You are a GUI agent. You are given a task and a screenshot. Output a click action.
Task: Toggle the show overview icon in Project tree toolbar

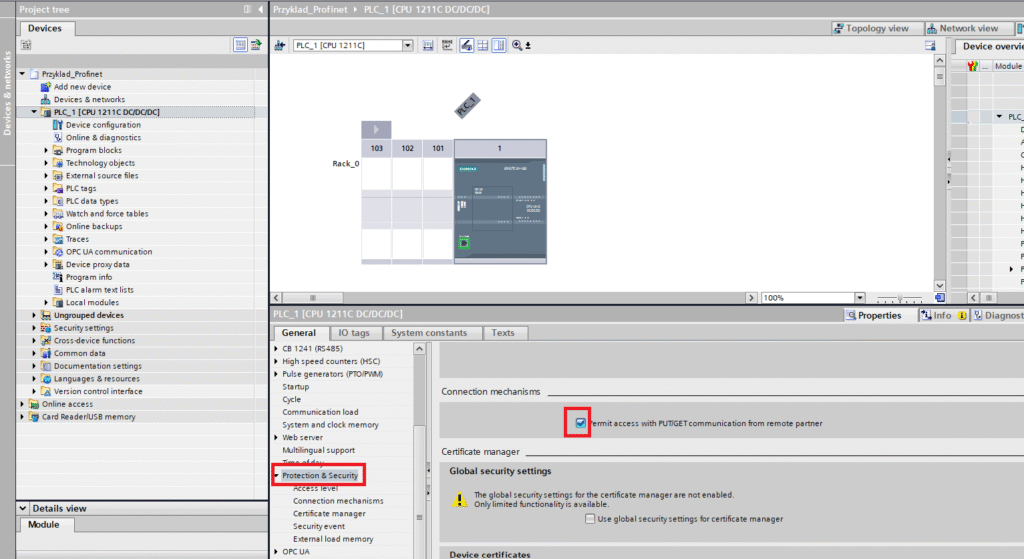[x=240, y=45]
